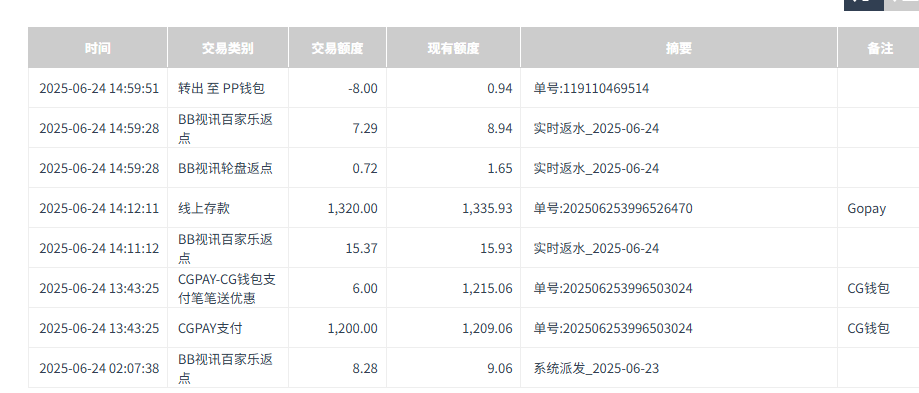Click the 14:59:28 timestamp in 轮盘返点 row
The width and height of the screenshot is (919, 393).
pos(99,169)
